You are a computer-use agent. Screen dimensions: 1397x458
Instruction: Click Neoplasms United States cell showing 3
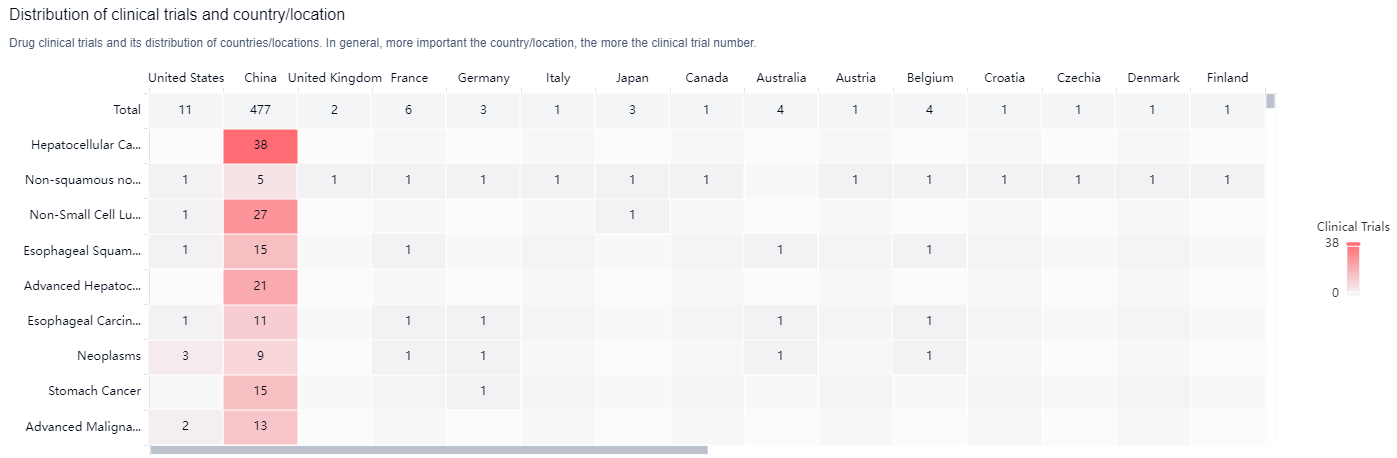(x=185, y=356)
